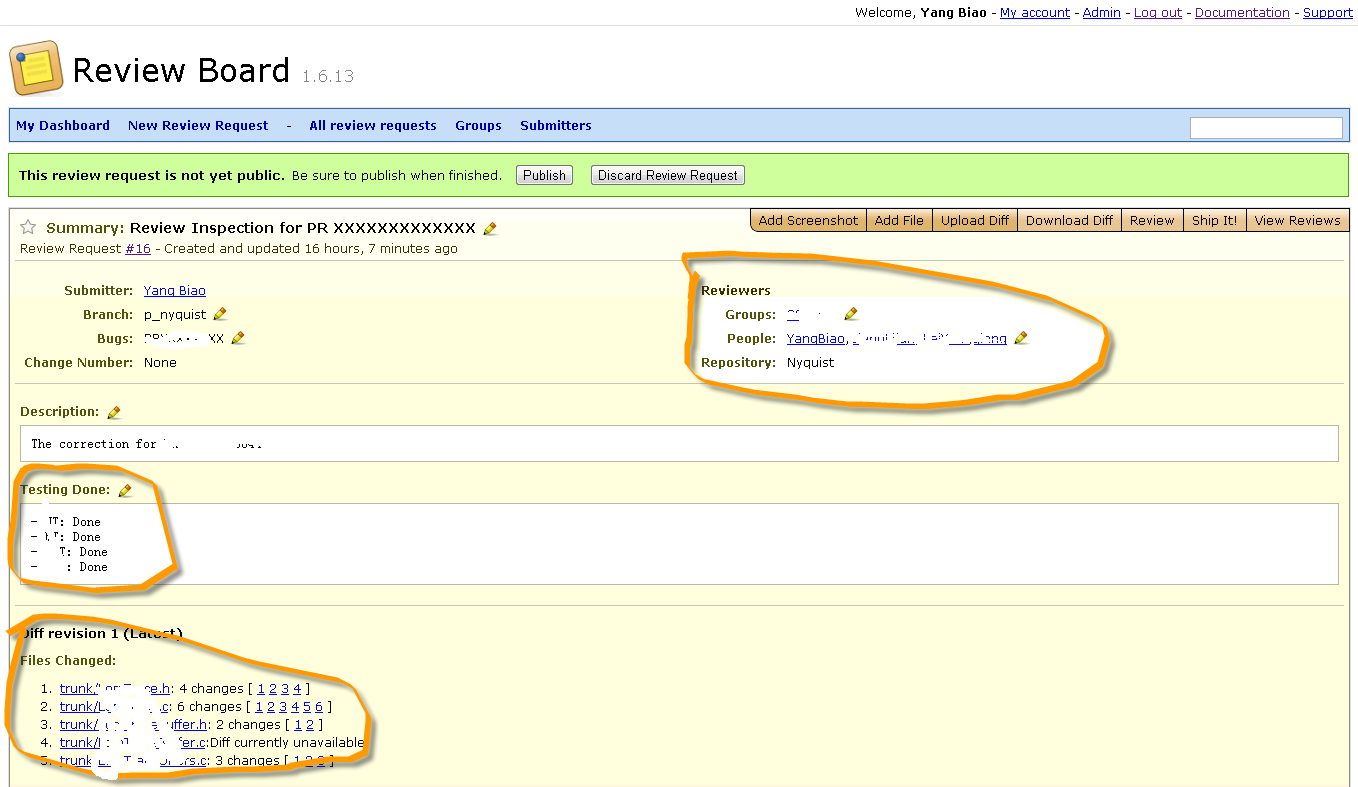Jump to change 6 of the second file

[319, 707]
